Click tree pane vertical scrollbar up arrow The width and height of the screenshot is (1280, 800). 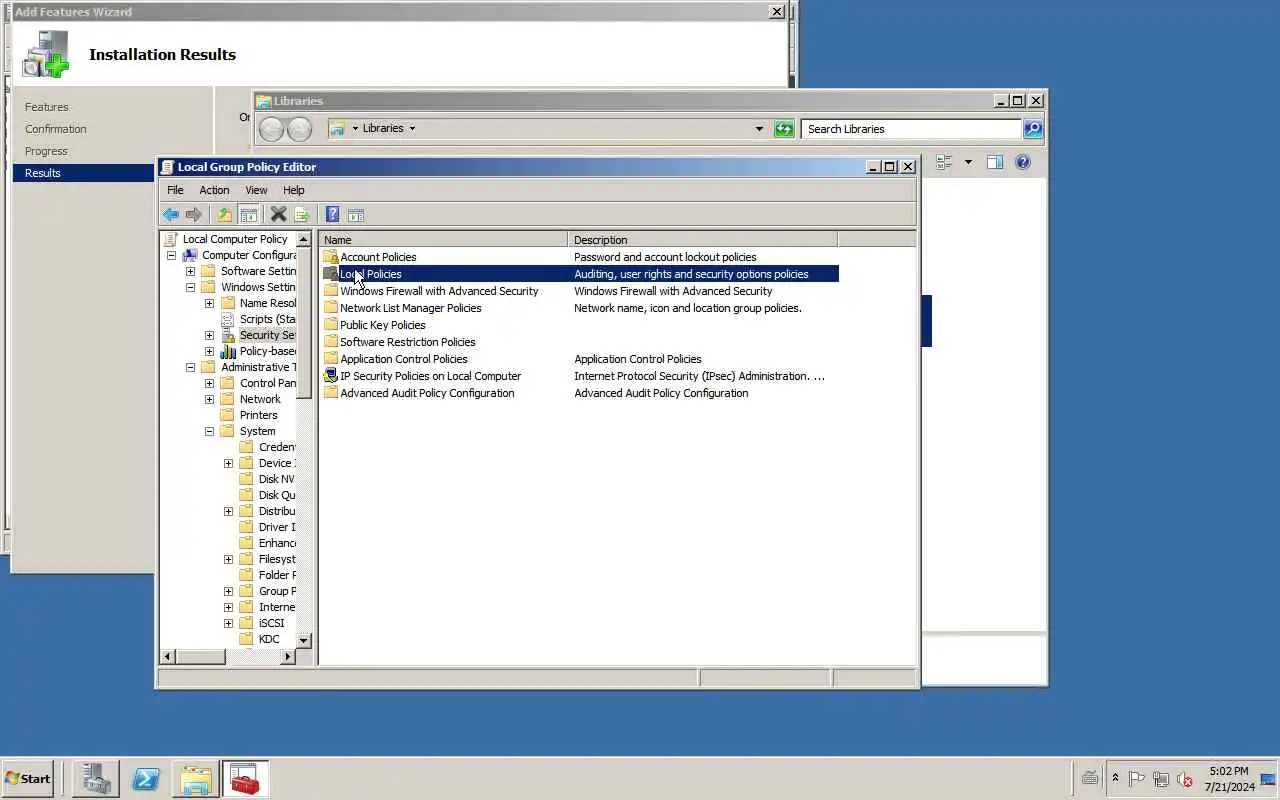(304, 240)
